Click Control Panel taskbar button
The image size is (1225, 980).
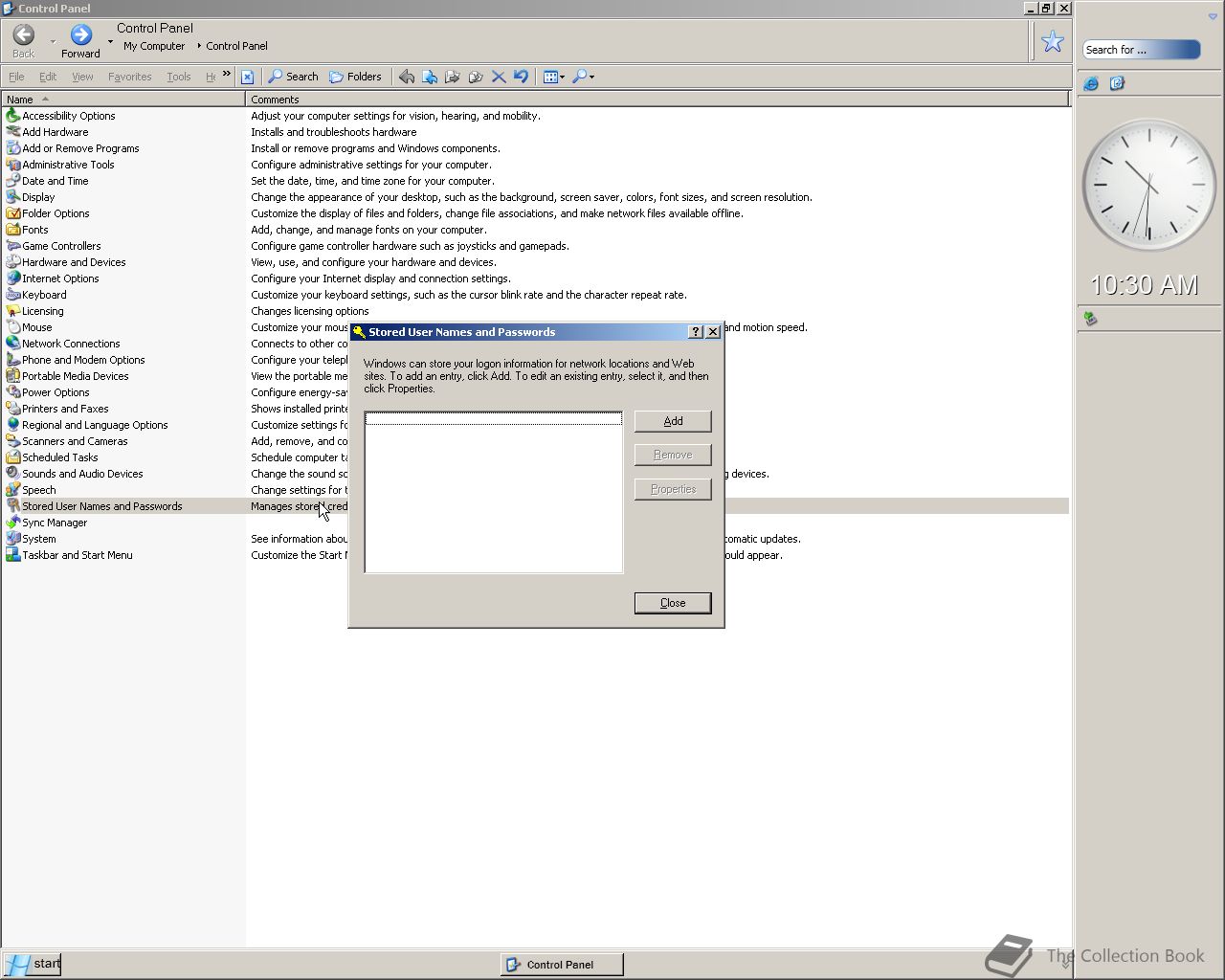562,965
